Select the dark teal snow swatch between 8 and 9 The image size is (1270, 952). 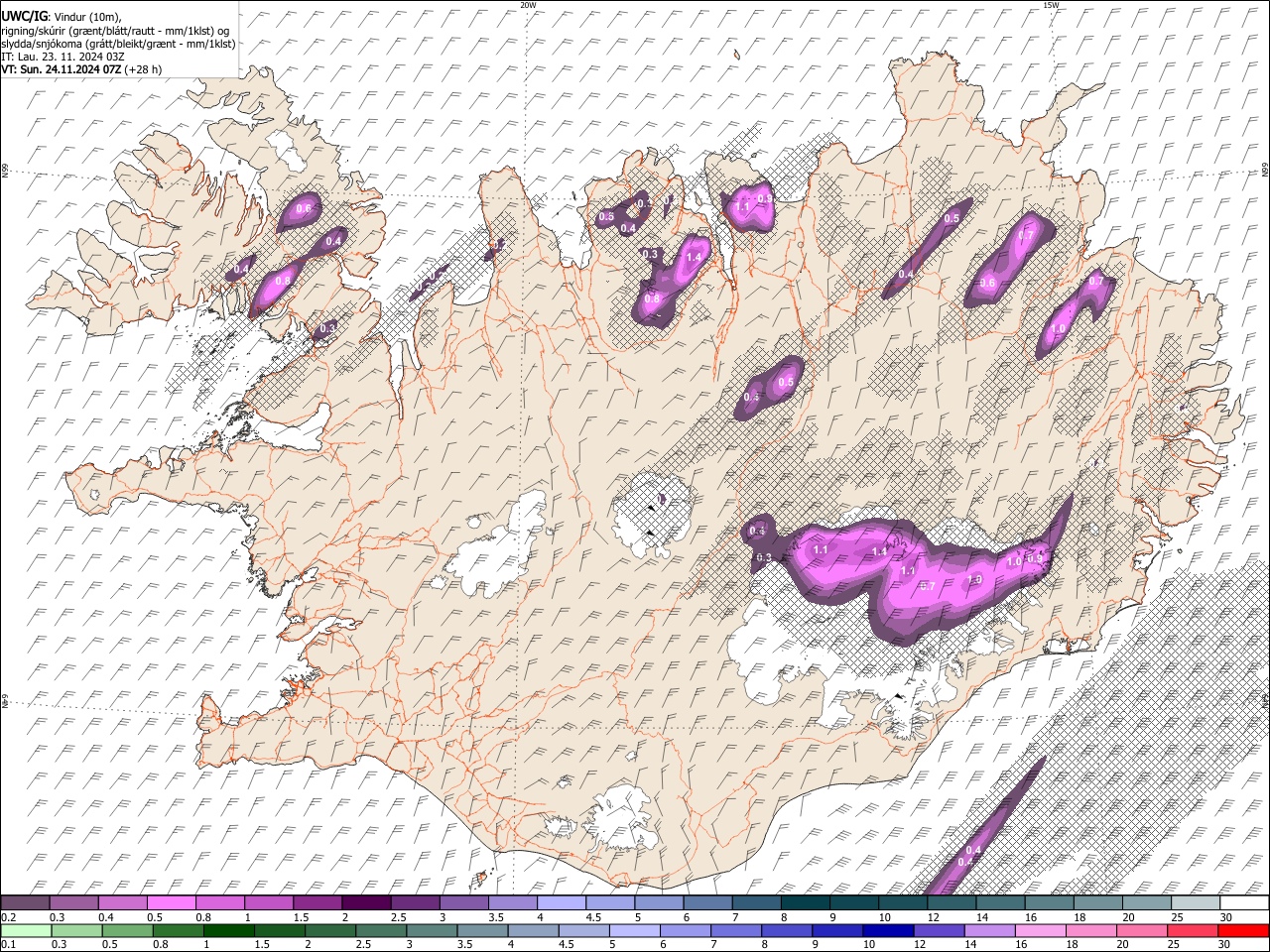pos(805,902)
